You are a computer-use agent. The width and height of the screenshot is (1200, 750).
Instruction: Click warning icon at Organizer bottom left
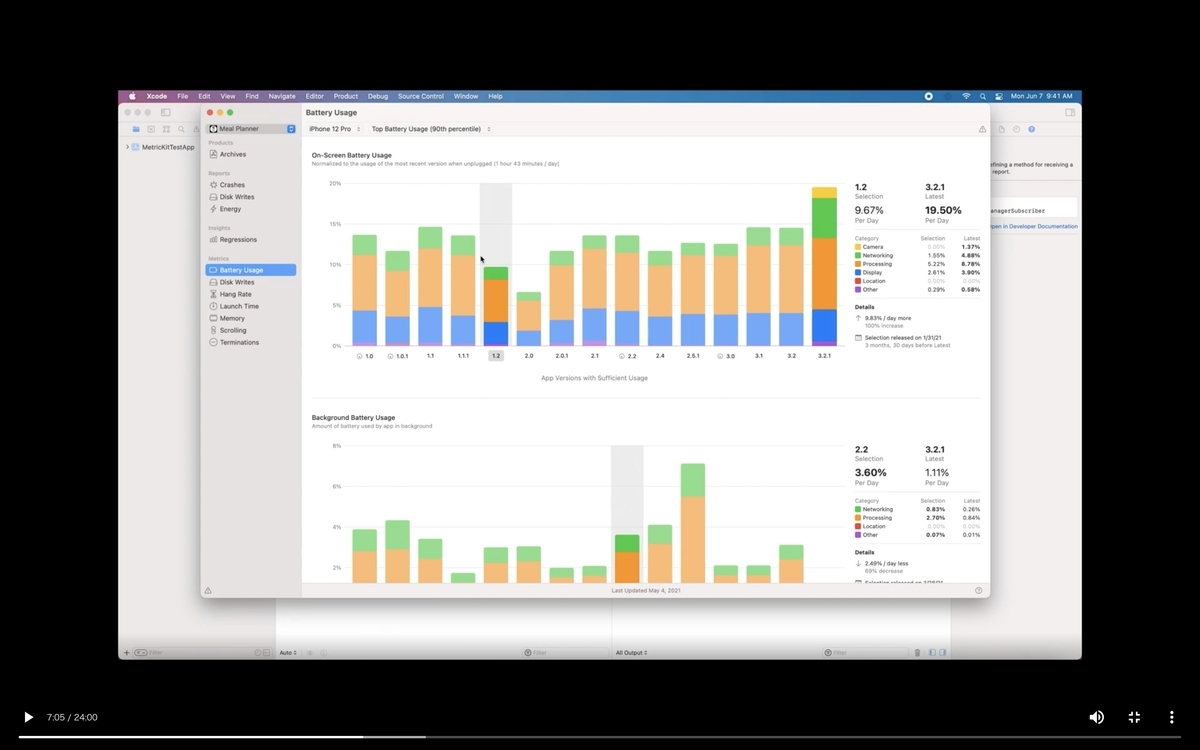pyautogui.click(x=208, y=591)
